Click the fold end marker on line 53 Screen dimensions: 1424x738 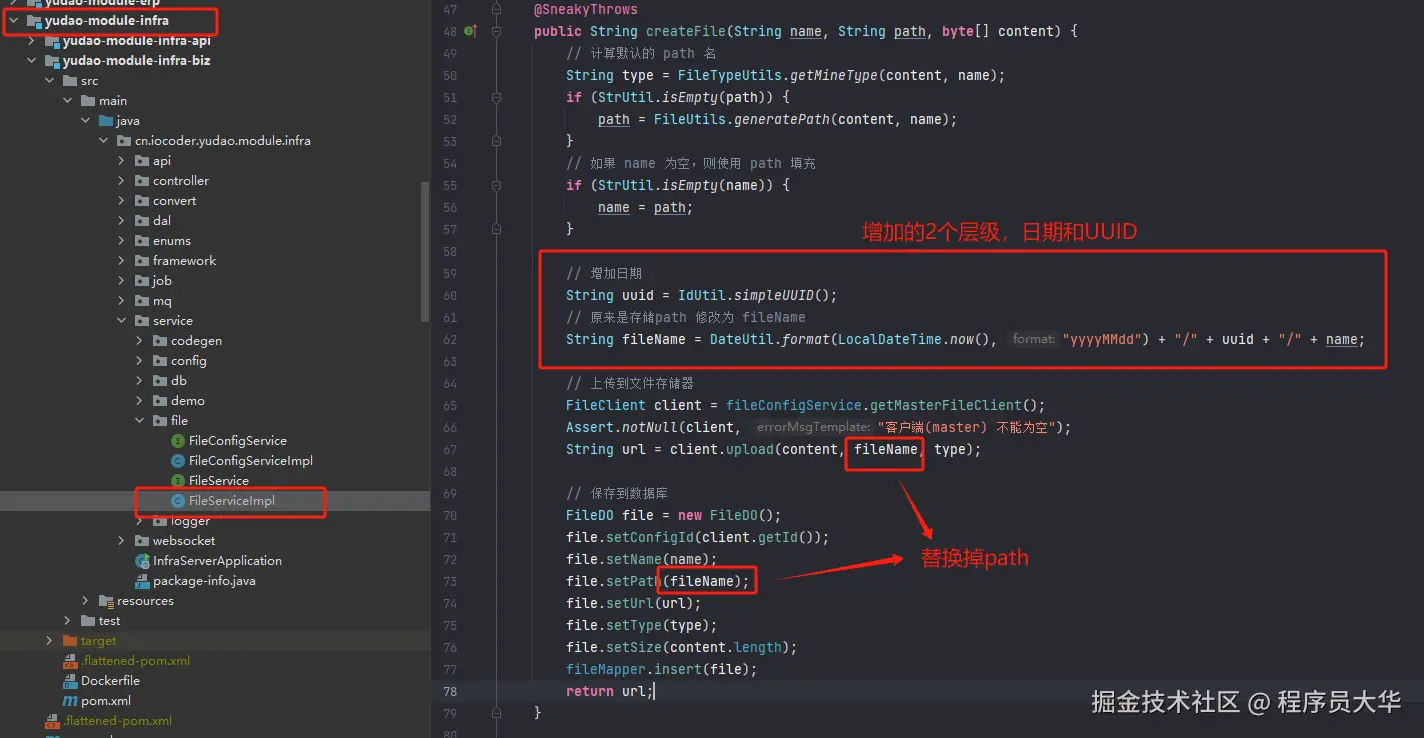point(496,141)
